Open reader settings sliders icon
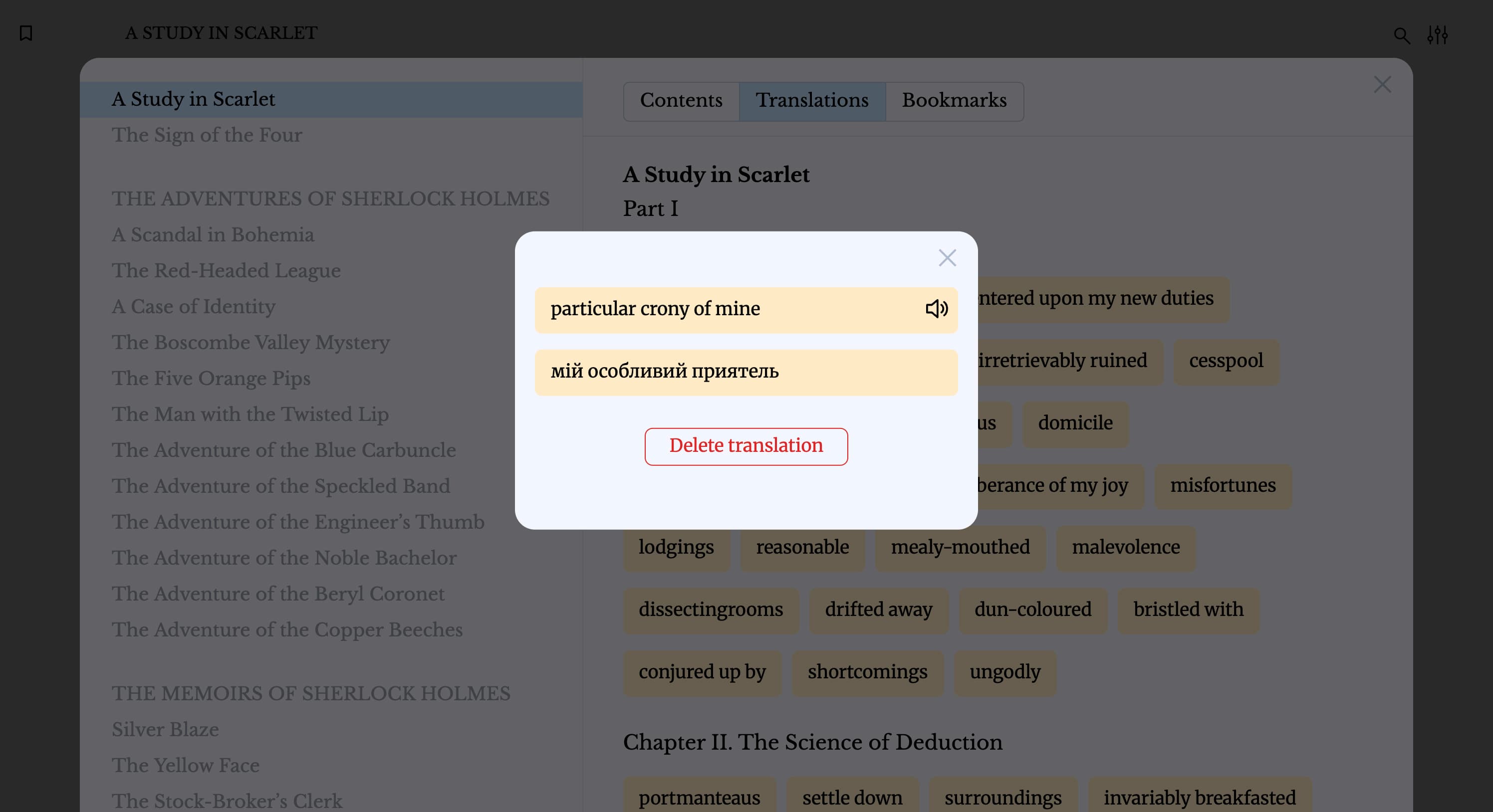Image resolution: width=1493 pixels, height=812 pixels. coord(1437,35)
